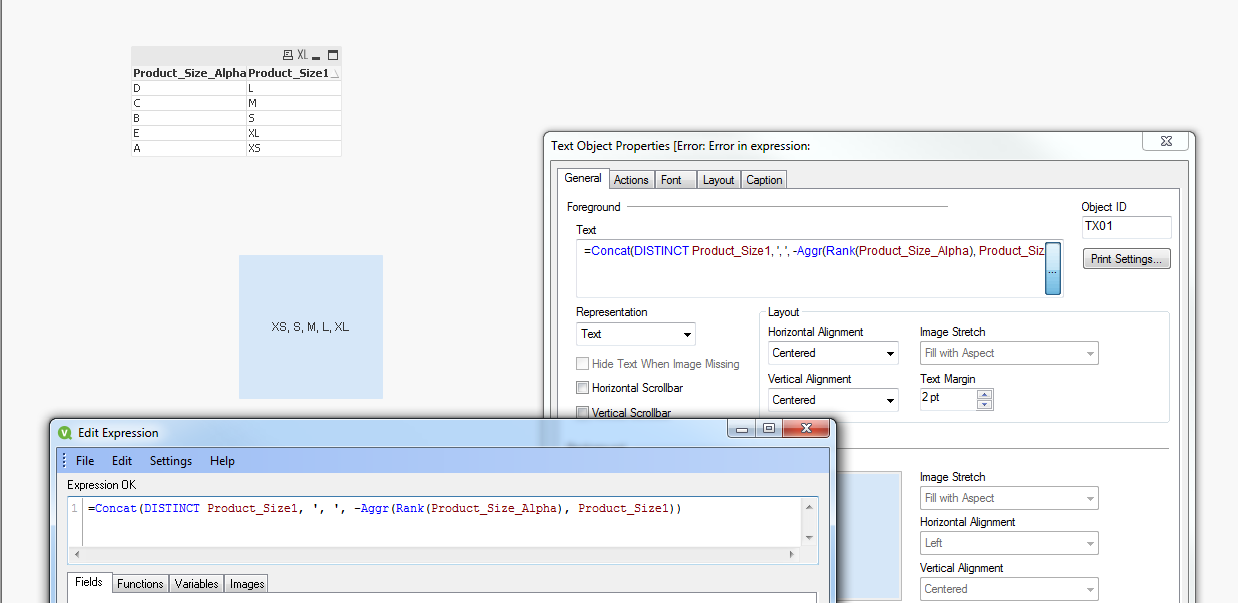Enable the Vertical Scrollbar checkbox
The image size is (1238, 603).
[x=583, y=412]
